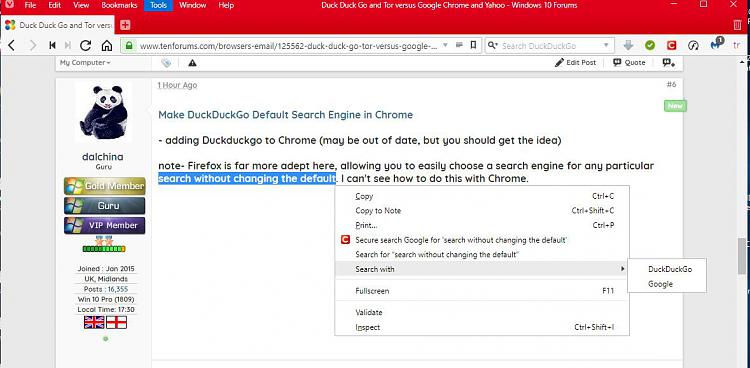750x368 pixels.
Task: Click the Guru badge
Action: (104, 205)
